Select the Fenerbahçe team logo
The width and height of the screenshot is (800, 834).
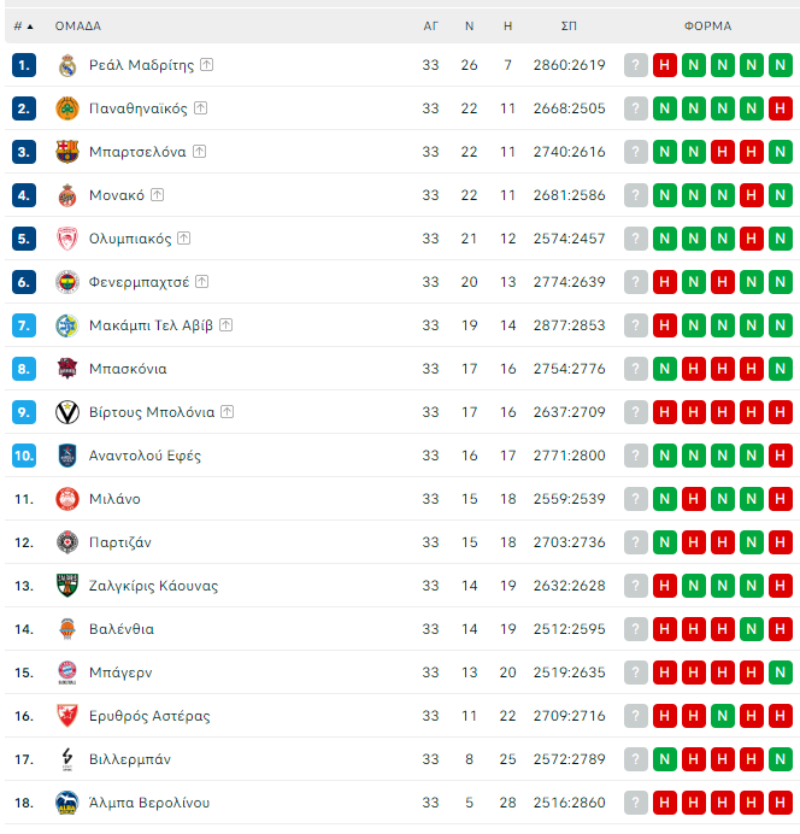pos(67,282)
